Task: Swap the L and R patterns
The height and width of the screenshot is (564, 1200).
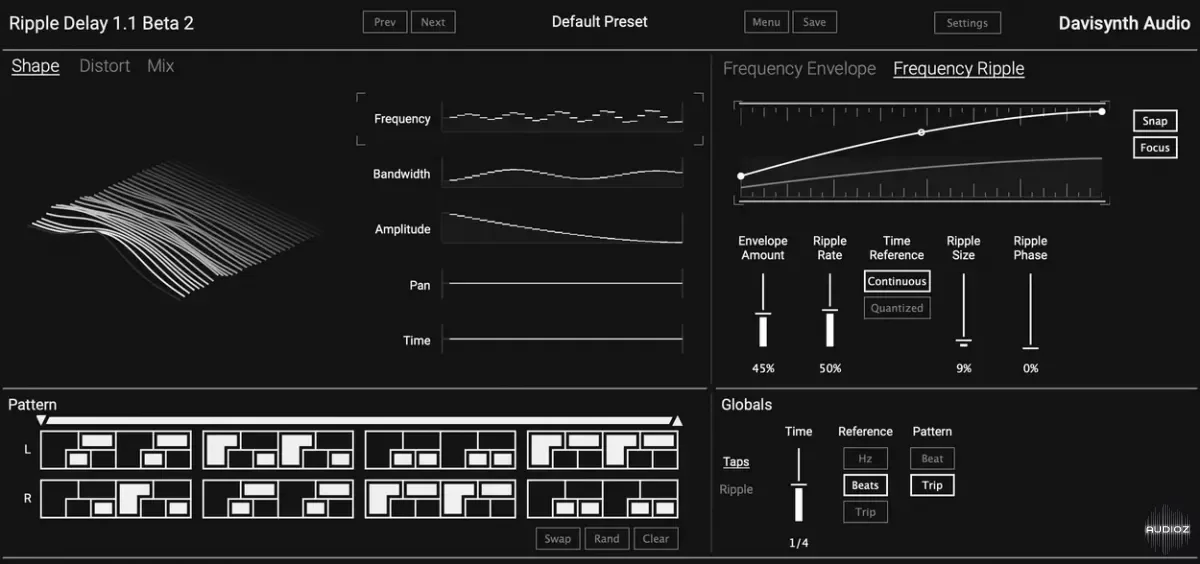Action: coord(558,539)
